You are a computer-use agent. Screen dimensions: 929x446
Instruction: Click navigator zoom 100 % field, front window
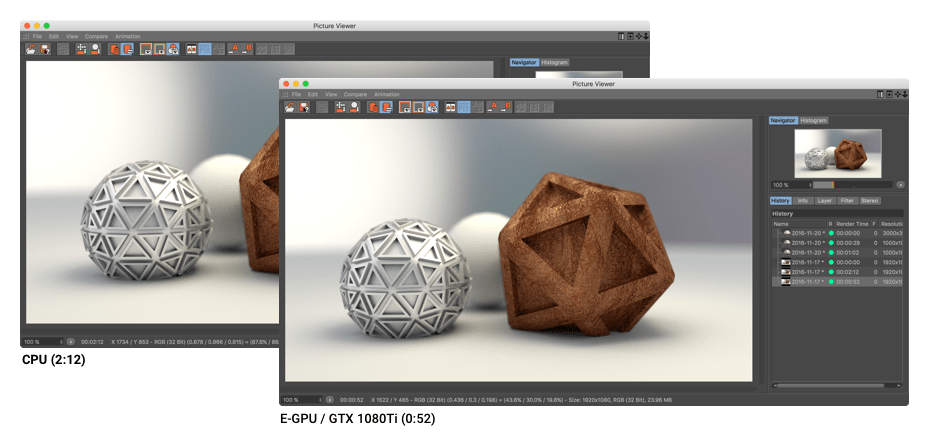[x=790, y=185]
